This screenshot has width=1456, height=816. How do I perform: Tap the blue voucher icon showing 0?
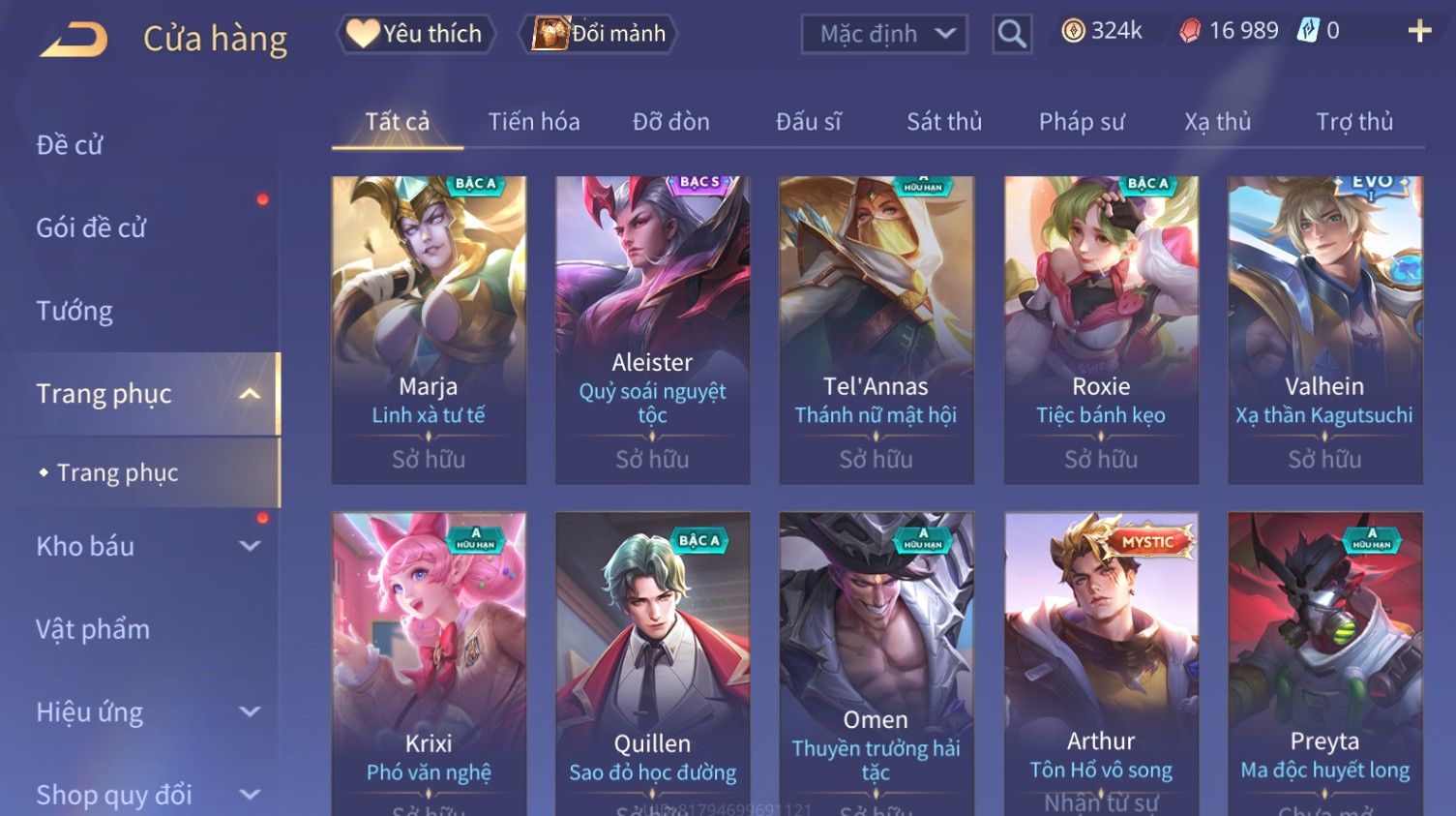tap(1307, 31)
